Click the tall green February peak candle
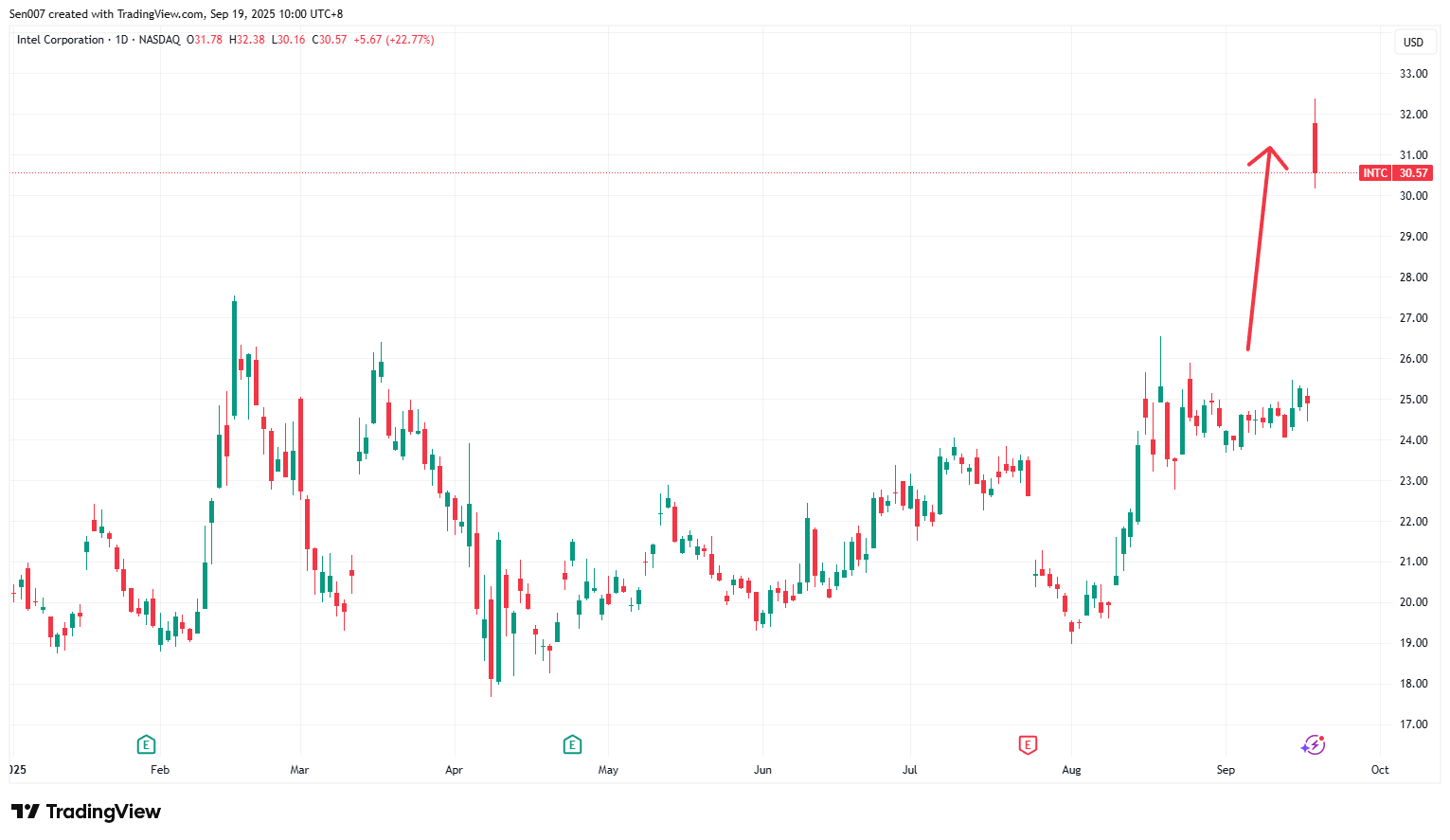1450x840 pixels. [x=234, y=358]
